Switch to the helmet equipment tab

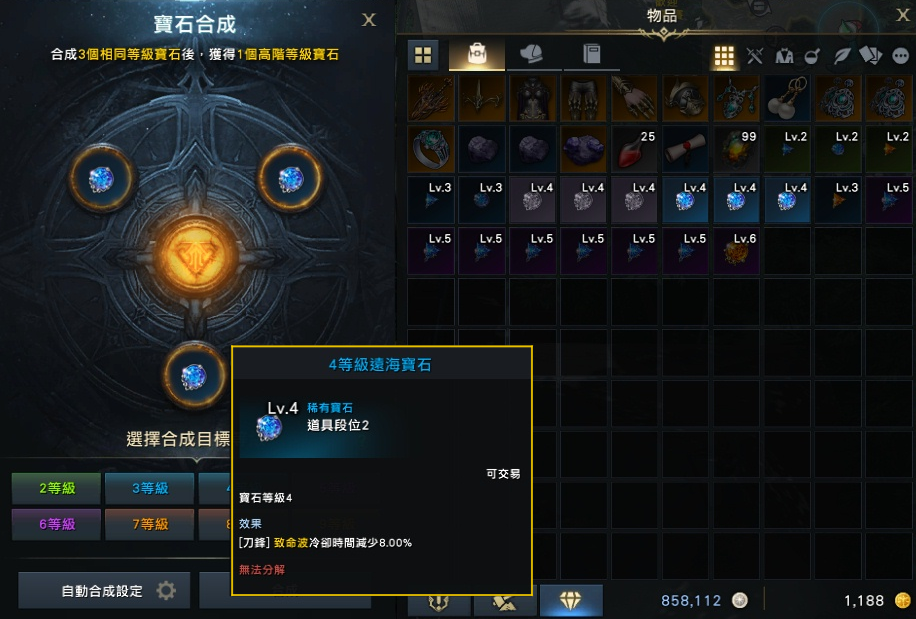(x=532, y=55)
